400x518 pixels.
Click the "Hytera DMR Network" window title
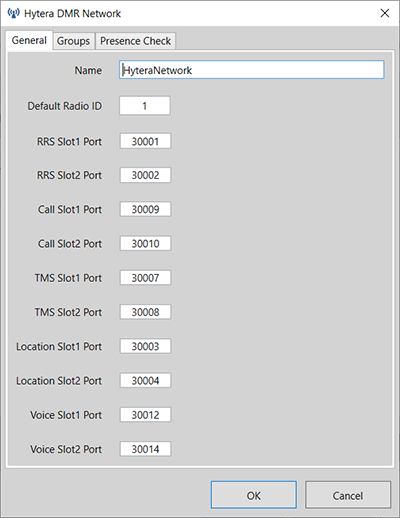(x=72, y=14)
